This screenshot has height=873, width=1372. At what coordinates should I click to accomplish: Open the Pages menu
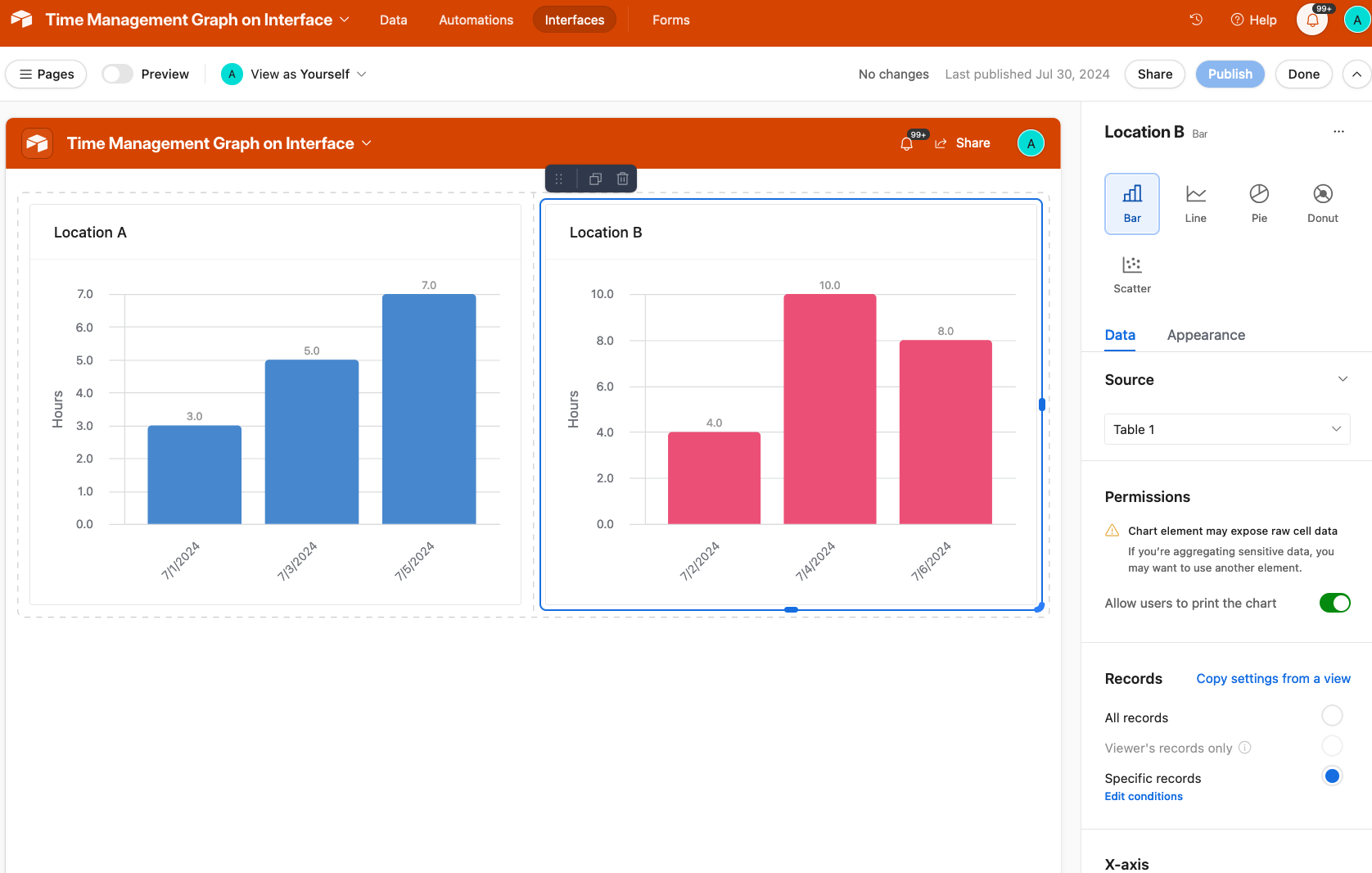(x=47, y=74)
